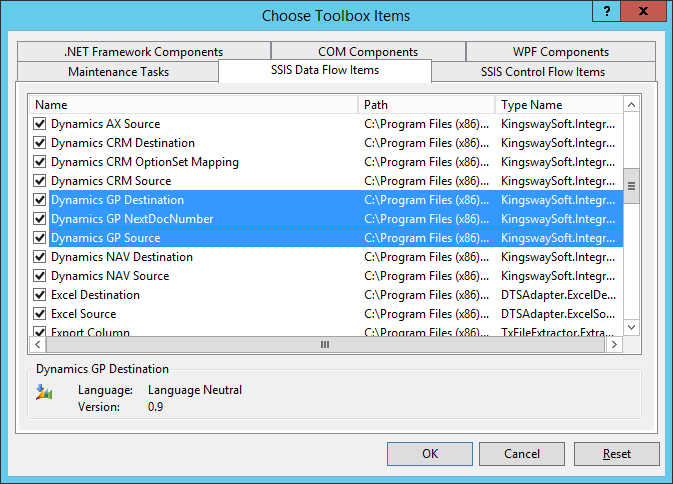Open the Maintenance Tasks tab
This screenshot has width=673, height=484.
click(118, 72)
